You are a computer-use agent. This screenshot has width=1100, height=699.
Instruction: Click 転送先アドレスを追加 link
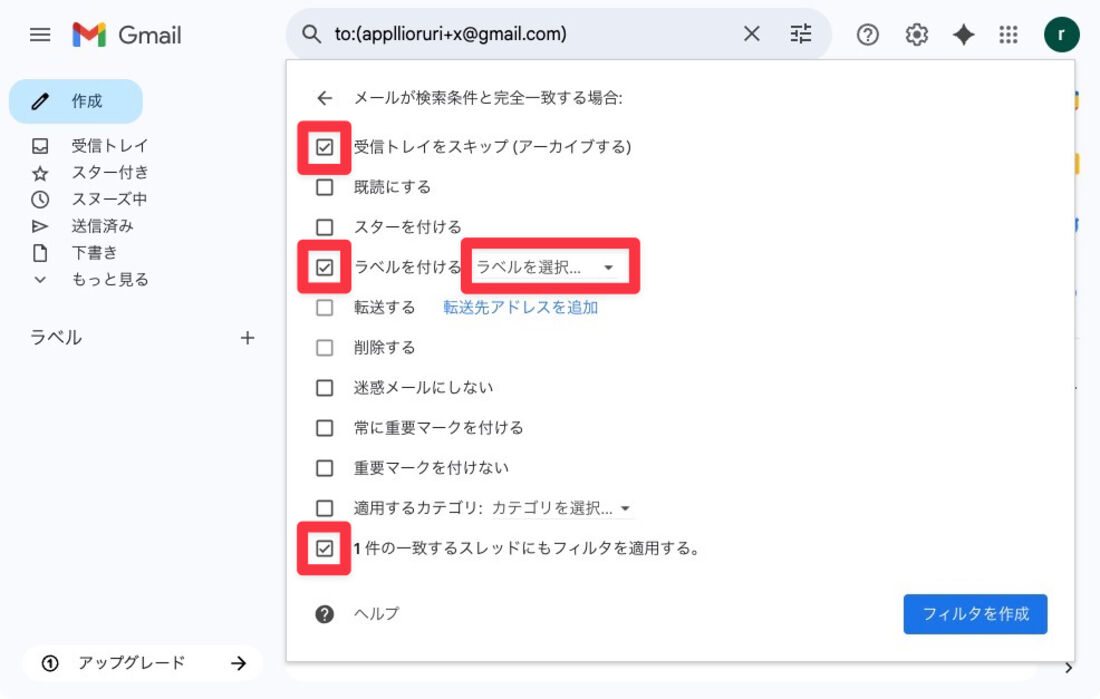tap(521, 307)
